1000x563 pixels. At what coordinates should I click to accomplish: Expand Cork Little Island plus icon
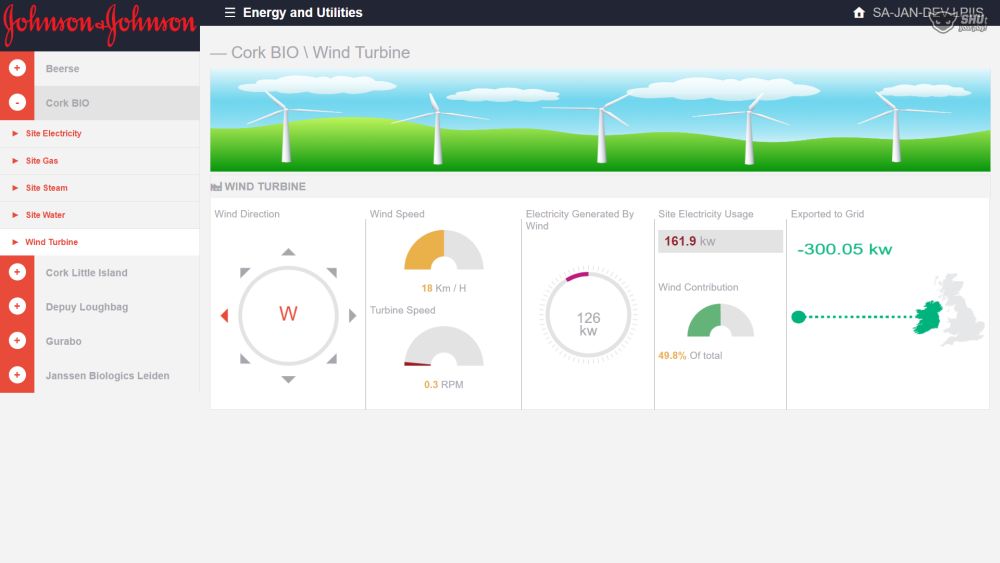(17, 272)
